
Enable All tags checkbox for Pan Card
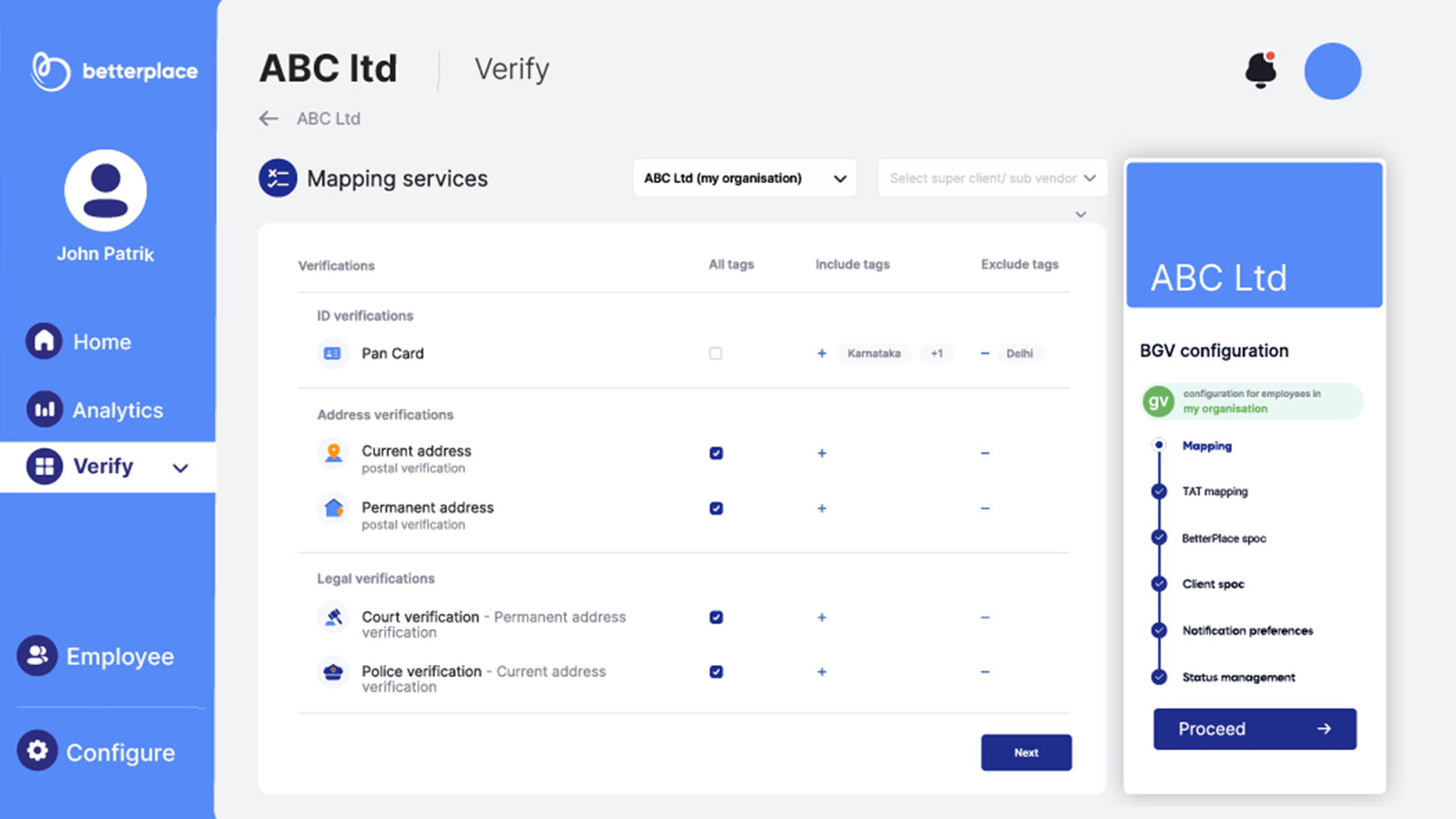[x=716, y=354]
